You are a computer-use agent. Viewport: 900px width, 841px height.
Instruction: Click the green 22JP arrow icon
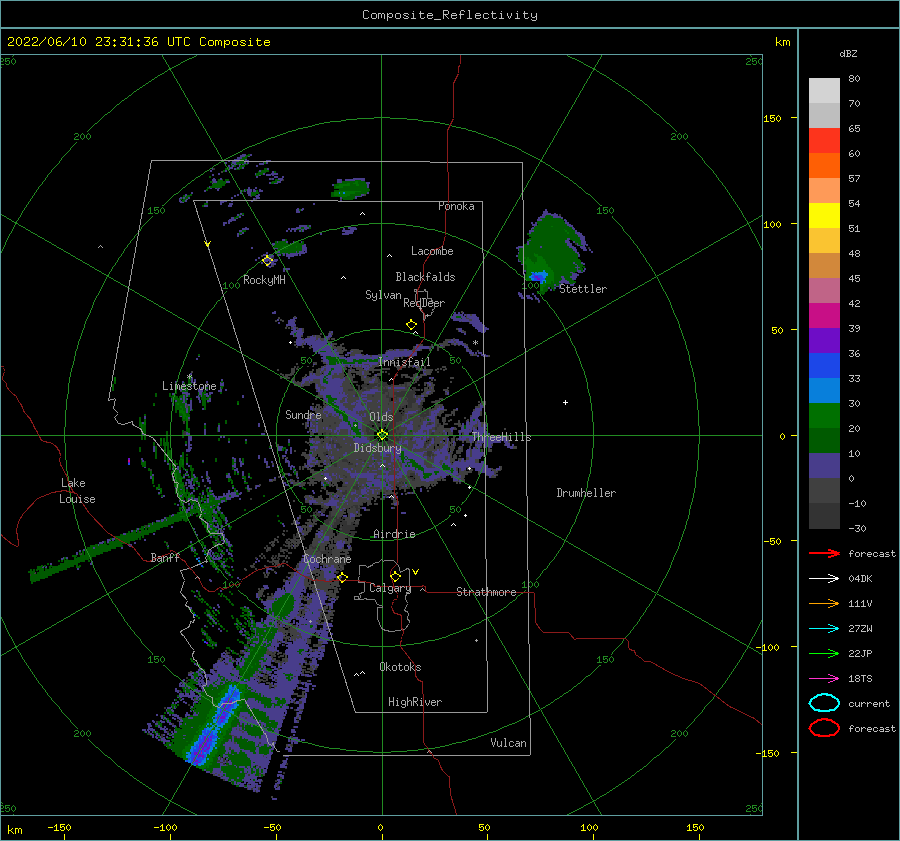coord(824,653)
